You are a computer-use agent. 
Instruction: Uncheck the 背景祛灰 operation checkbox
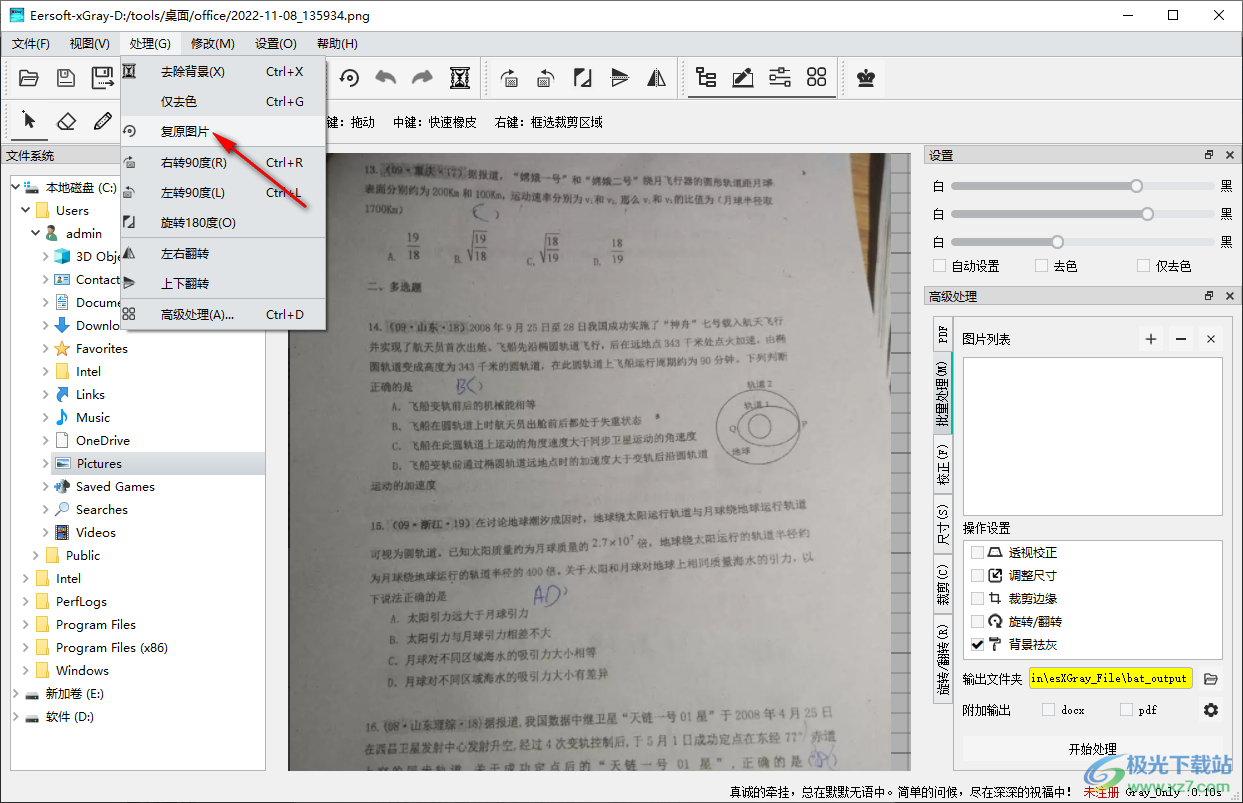click(977, 644)
